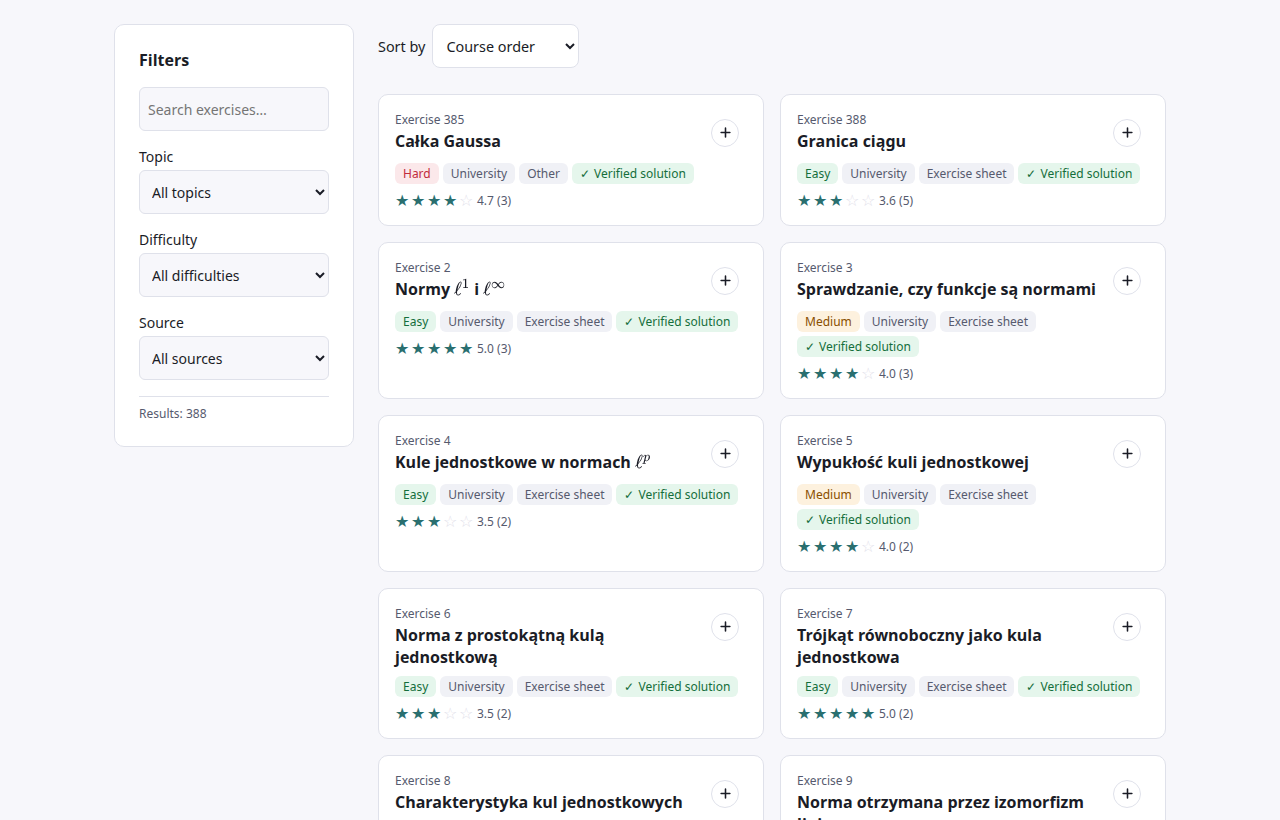Click University tag on Exercise 4 card
The image size is (1280, 820).
pos(476,494)
